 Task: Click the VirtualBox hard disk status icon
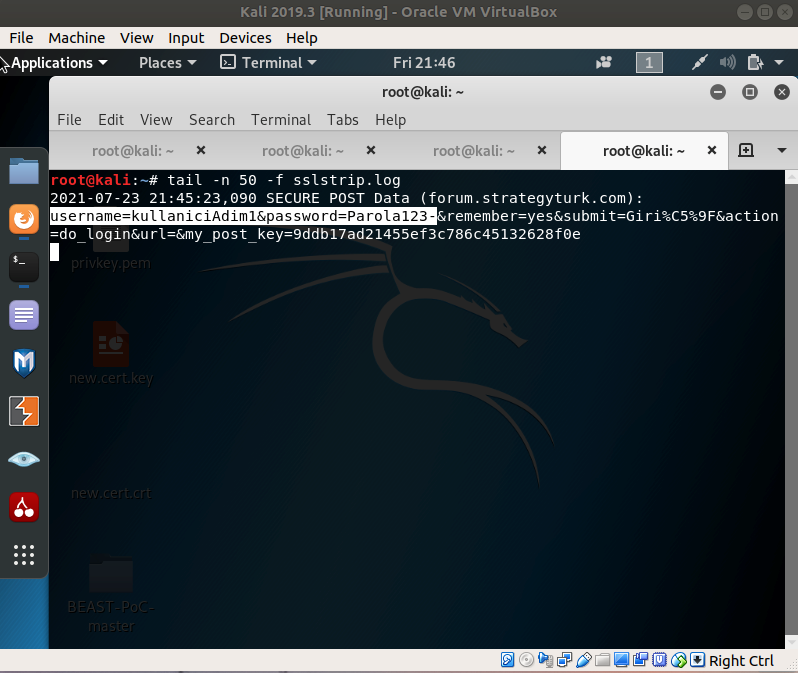pos(507,660)
